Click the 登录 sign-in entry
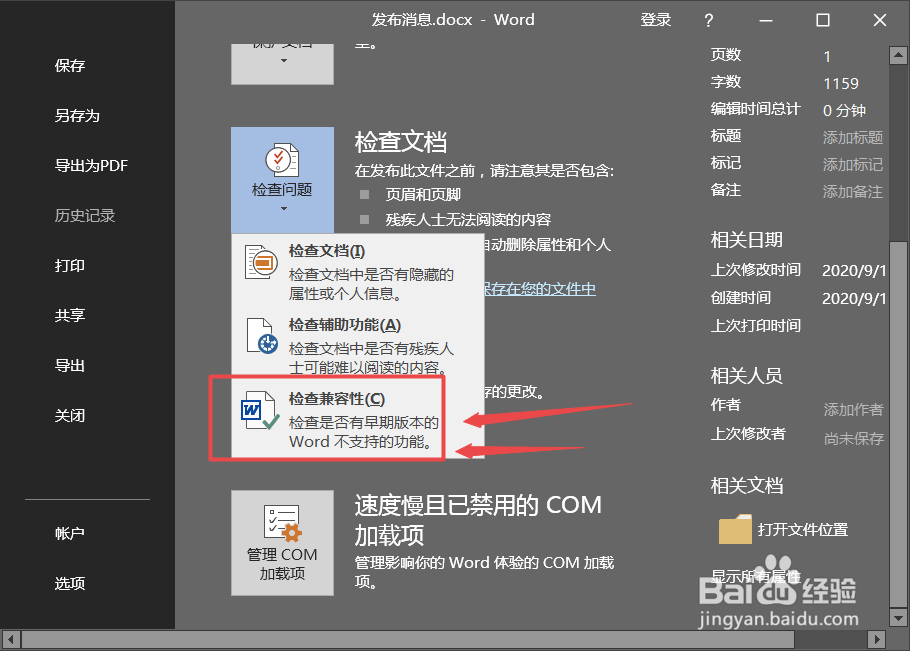 (656, 19)
